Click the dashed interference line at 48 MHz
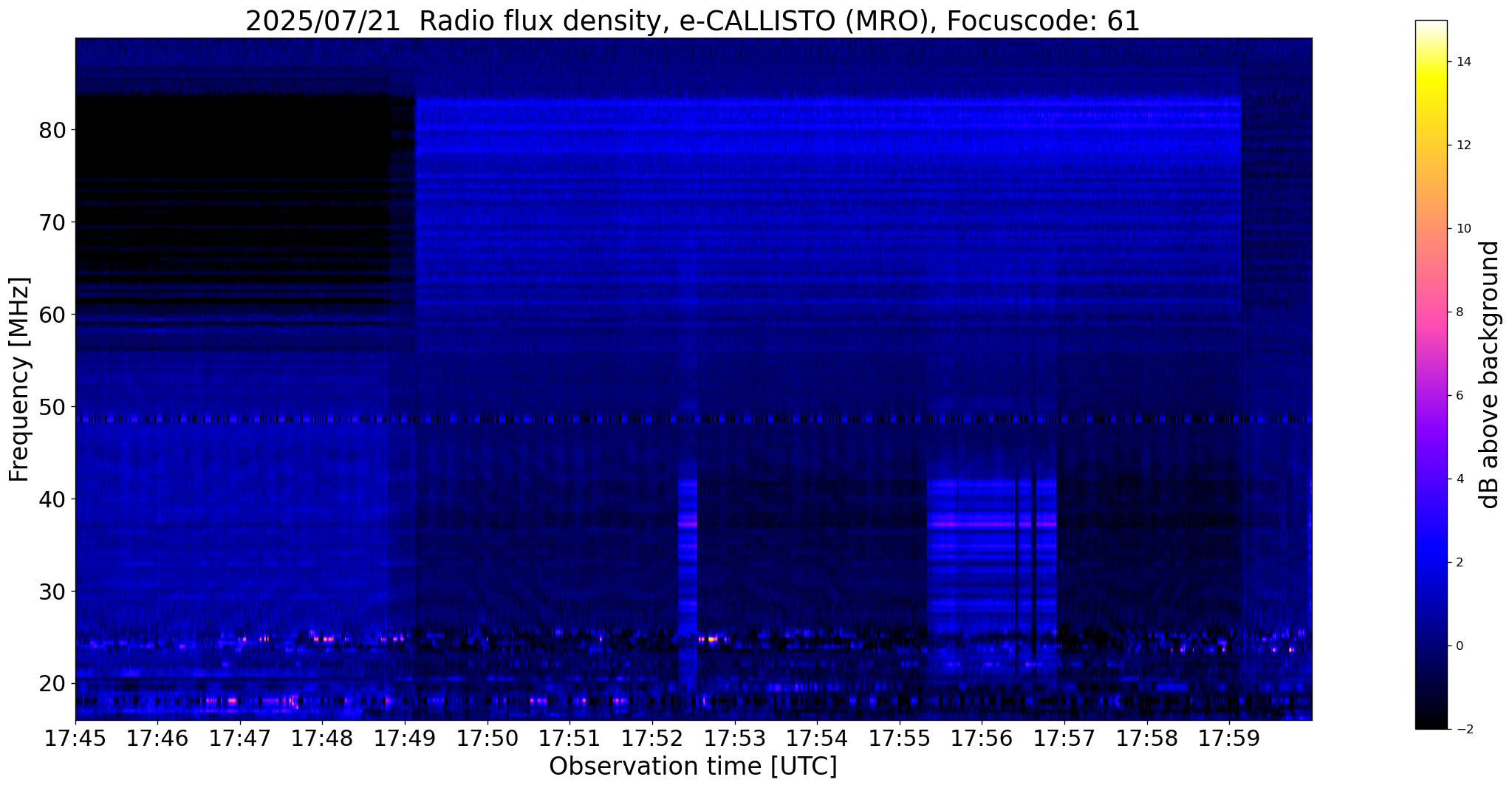 point(693,419)
